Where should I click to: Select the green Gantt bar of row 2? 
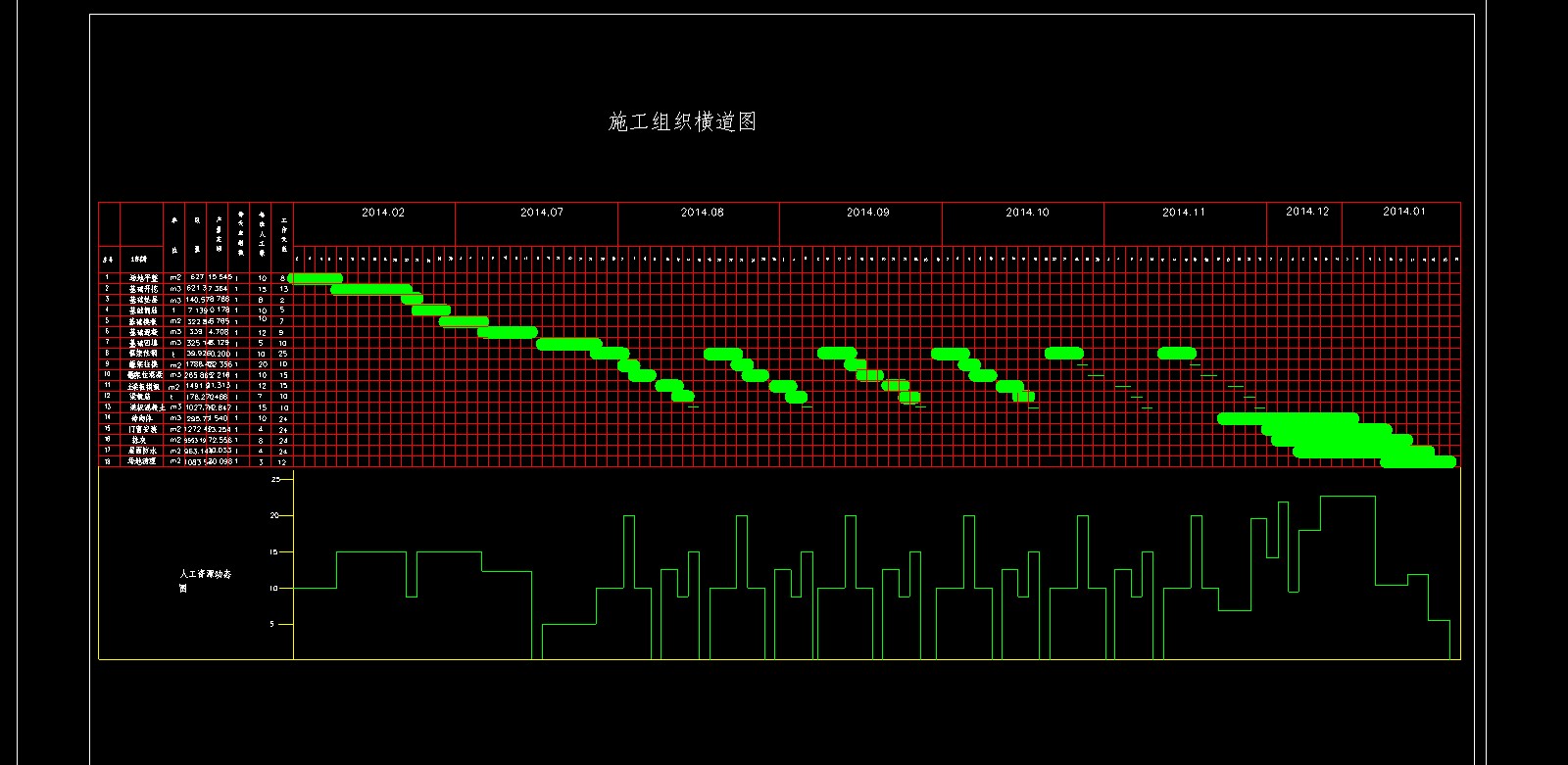pos(371,289)
